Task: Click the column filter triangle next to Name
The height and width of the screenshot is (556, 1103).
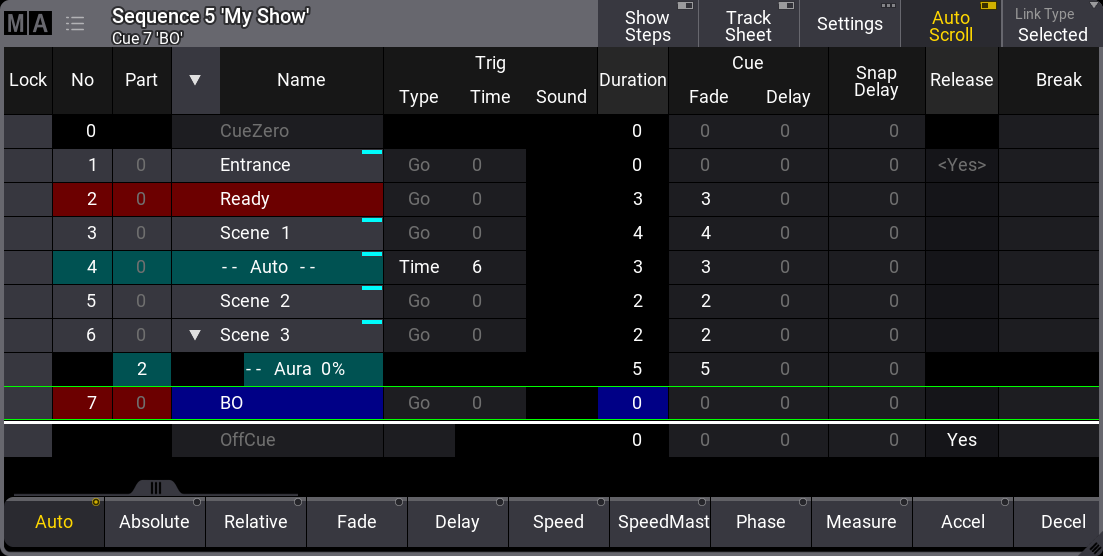Action: point(196,80)
